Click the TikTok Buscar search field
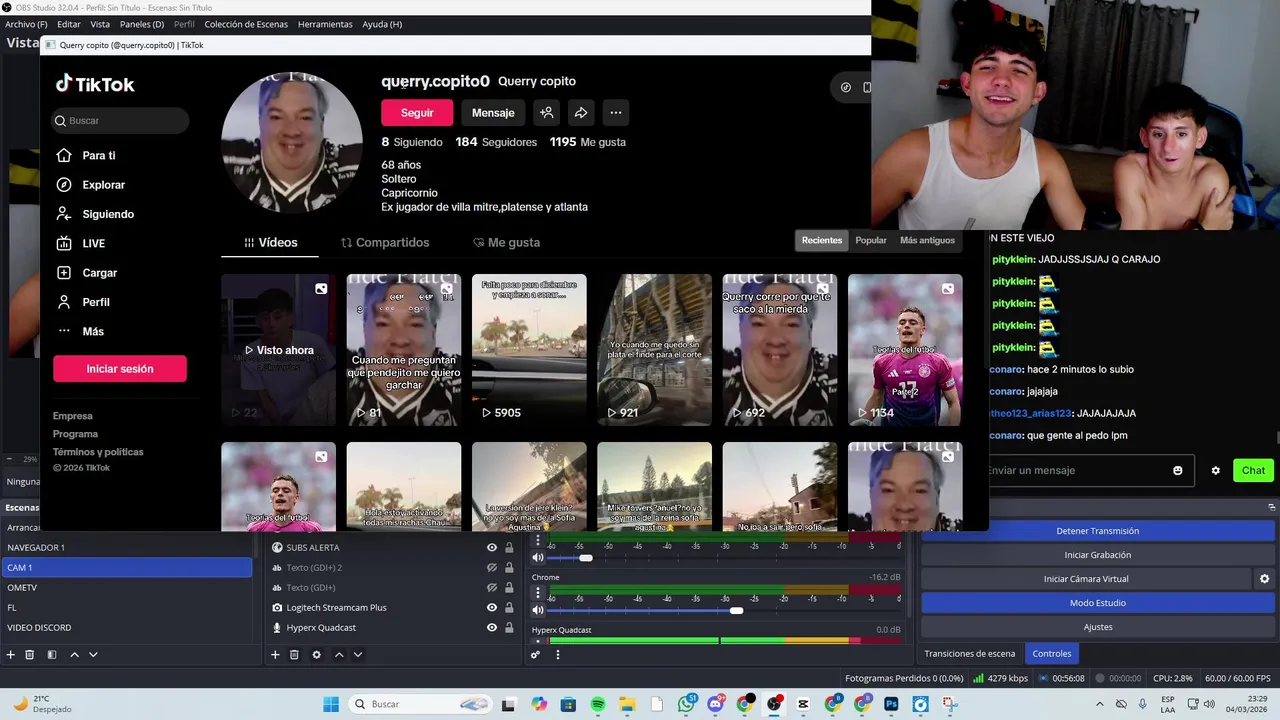This screenshot has width=1280, height=720. pyautogui.click(x=121, y=121)
